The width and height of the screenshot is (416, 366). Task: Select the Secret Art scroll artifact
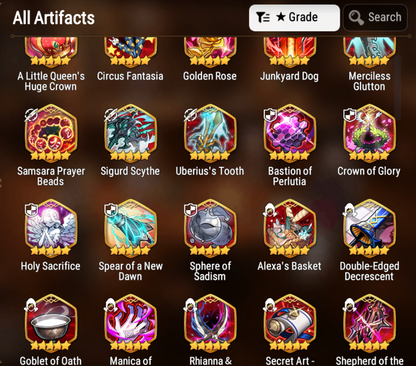[x=290, y=323]
